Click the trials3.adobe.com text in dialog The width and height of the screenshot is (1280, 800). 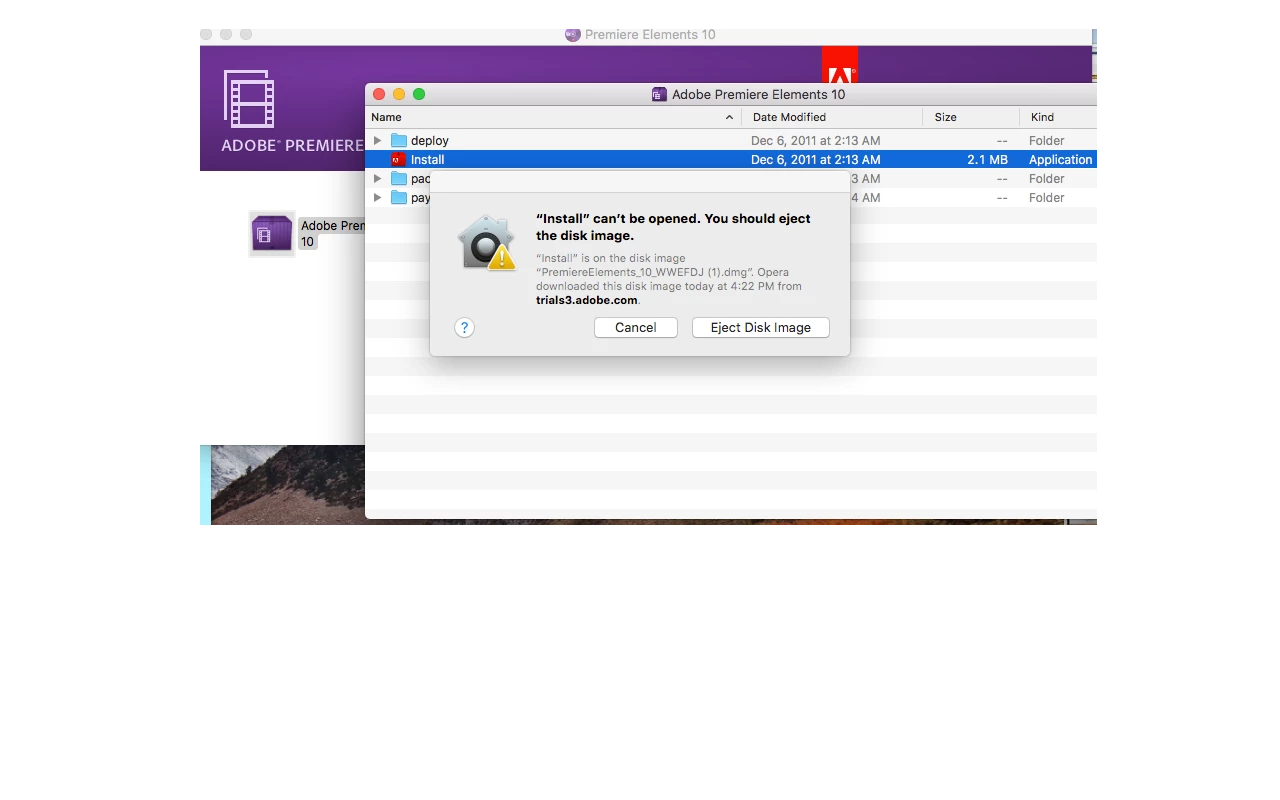pyautogui.click(x=587, y=300)
